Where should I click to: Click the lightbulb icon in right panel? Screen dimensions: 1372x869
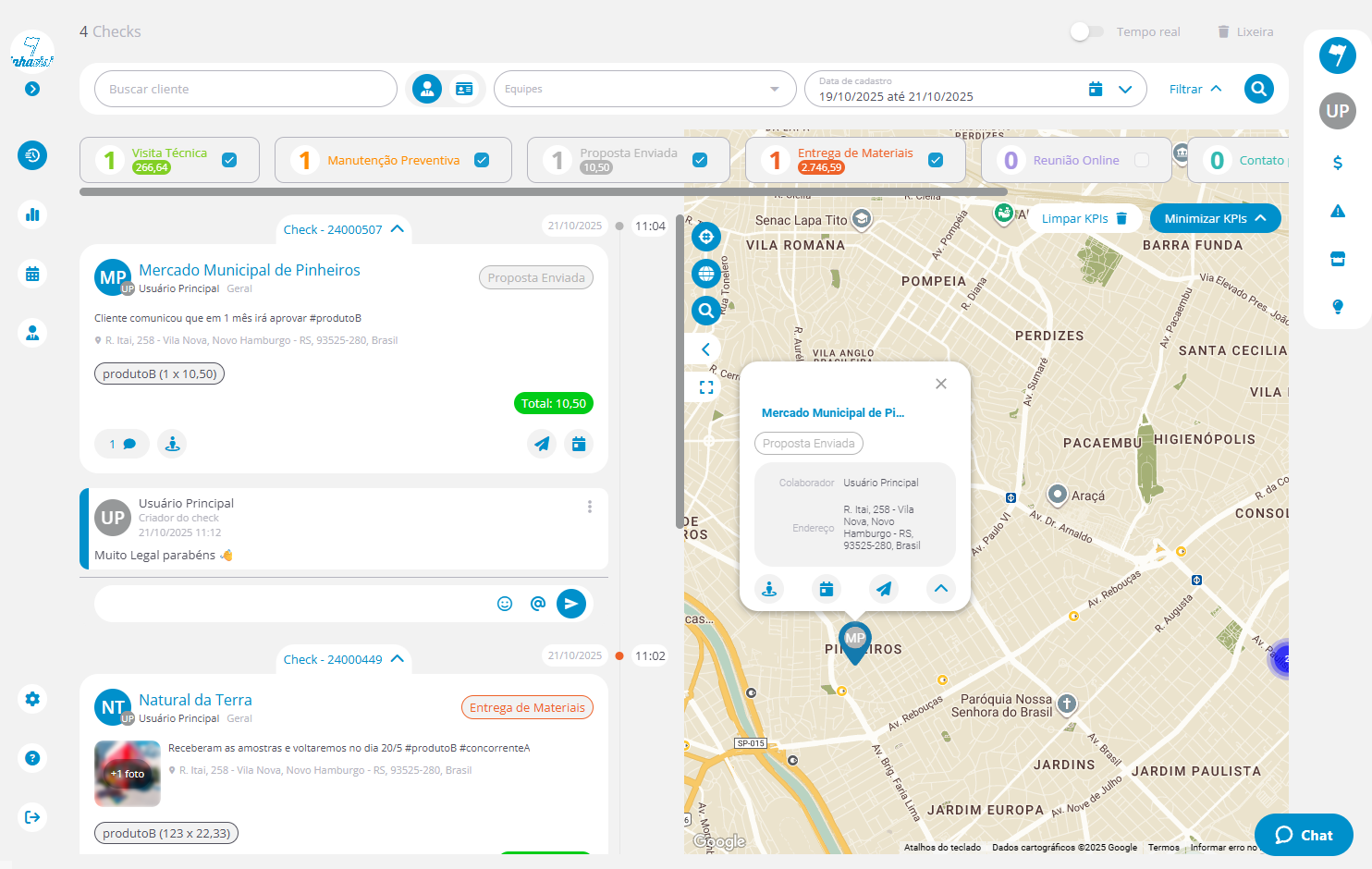(1337, 307)
